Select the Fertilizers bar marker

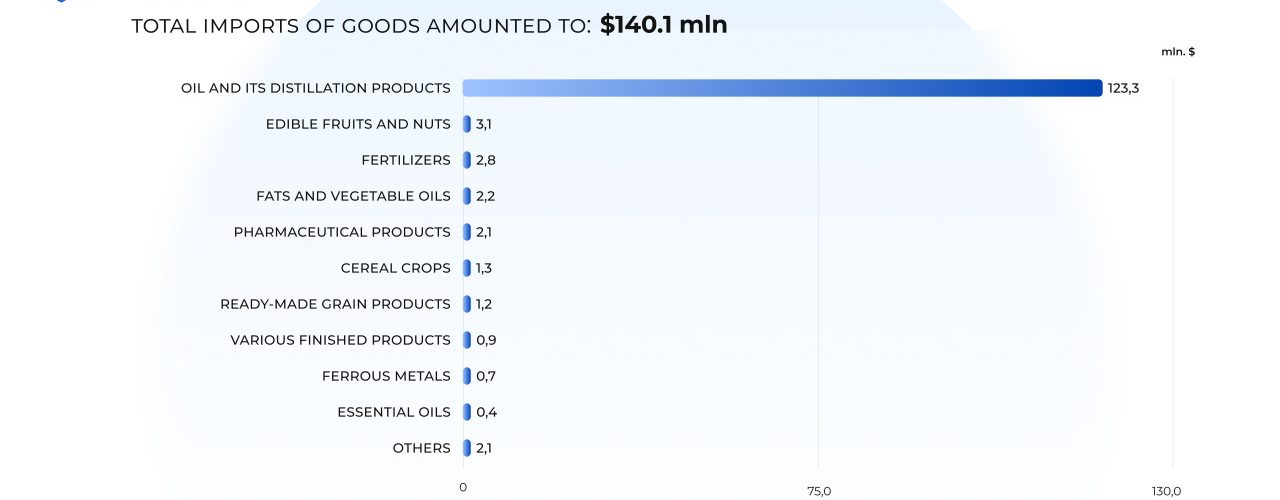click(467, 160)
